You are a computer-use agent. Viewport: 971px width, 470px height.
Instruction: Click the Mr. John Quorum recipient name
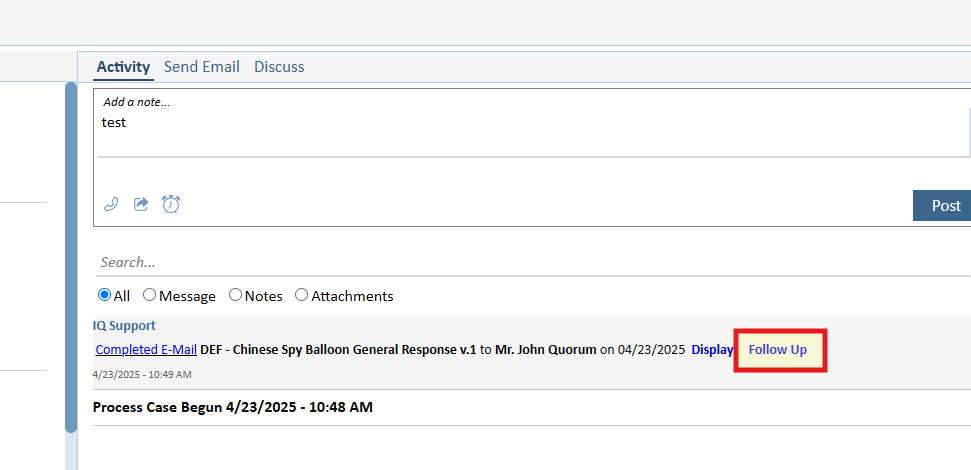point(546,349)
